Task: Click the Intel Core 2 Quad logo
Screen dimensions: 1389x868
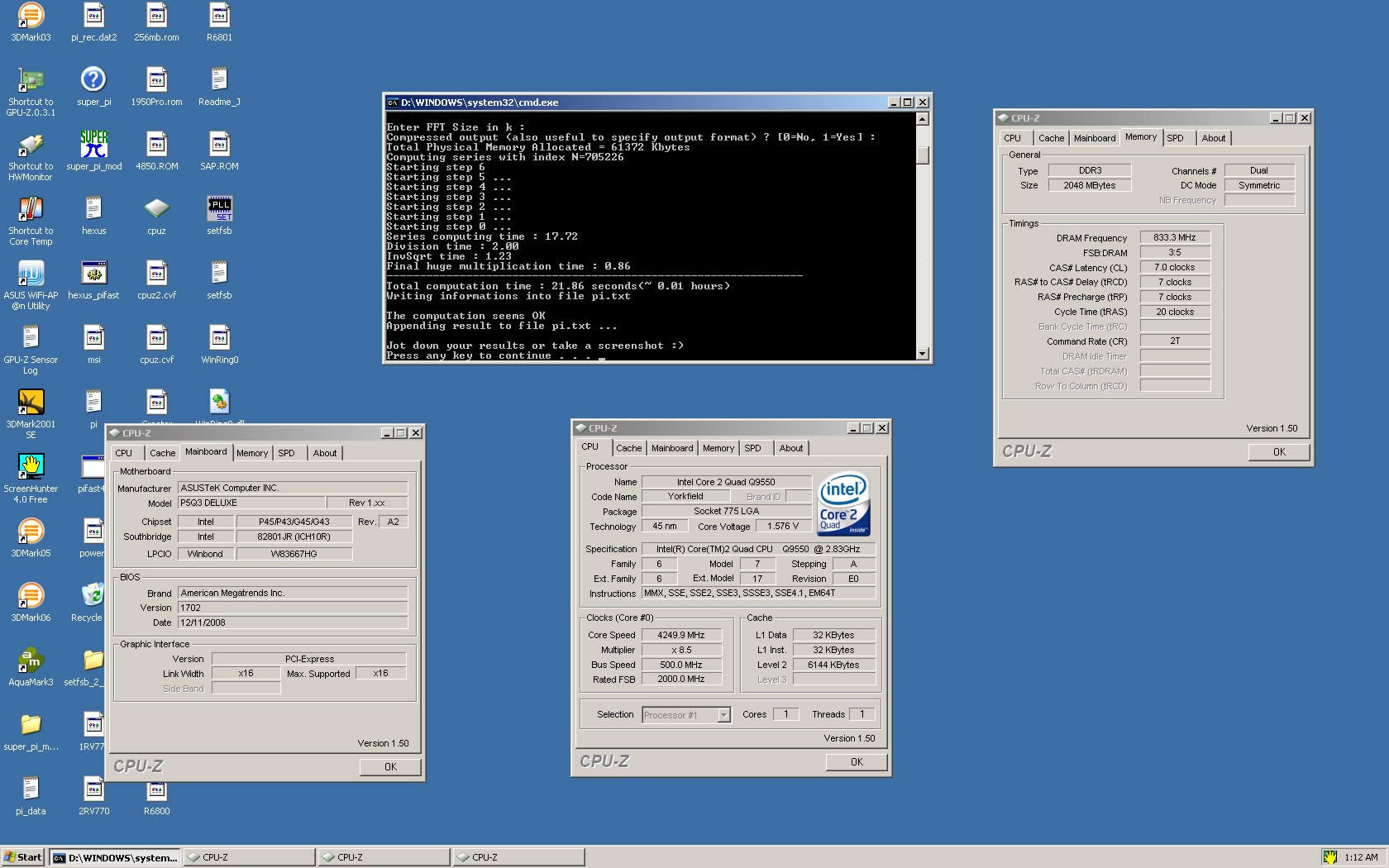Action: 843,504
